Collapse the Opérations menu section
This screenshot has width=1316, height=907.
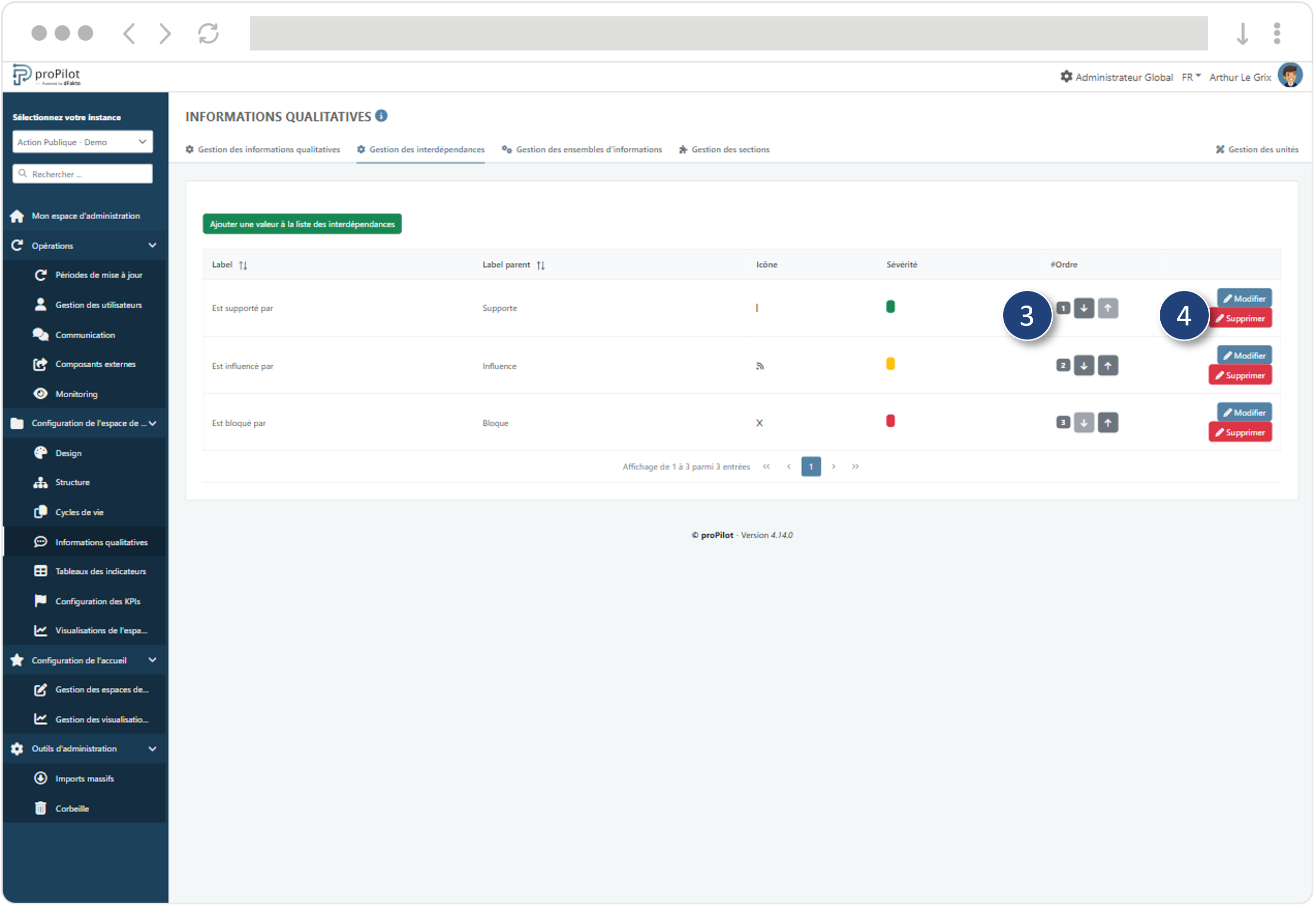point(152,245)
